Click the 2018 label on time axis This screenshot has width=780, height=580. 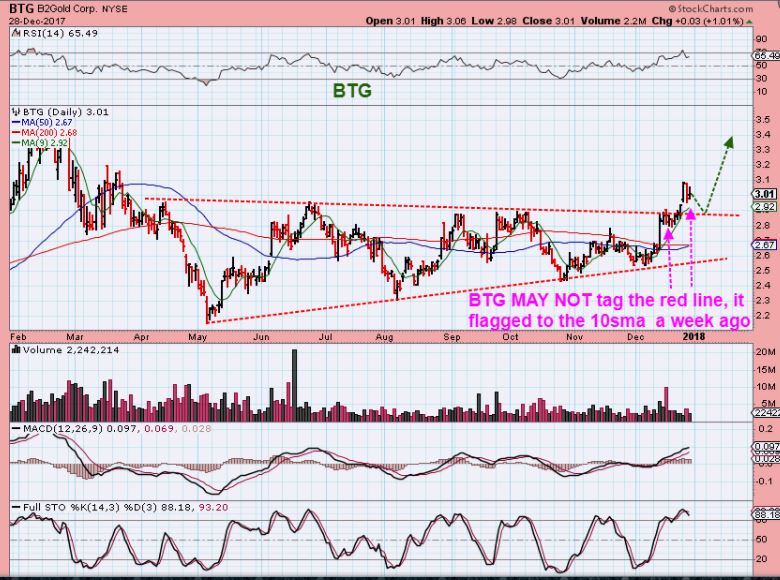click(x=694, y=337)
